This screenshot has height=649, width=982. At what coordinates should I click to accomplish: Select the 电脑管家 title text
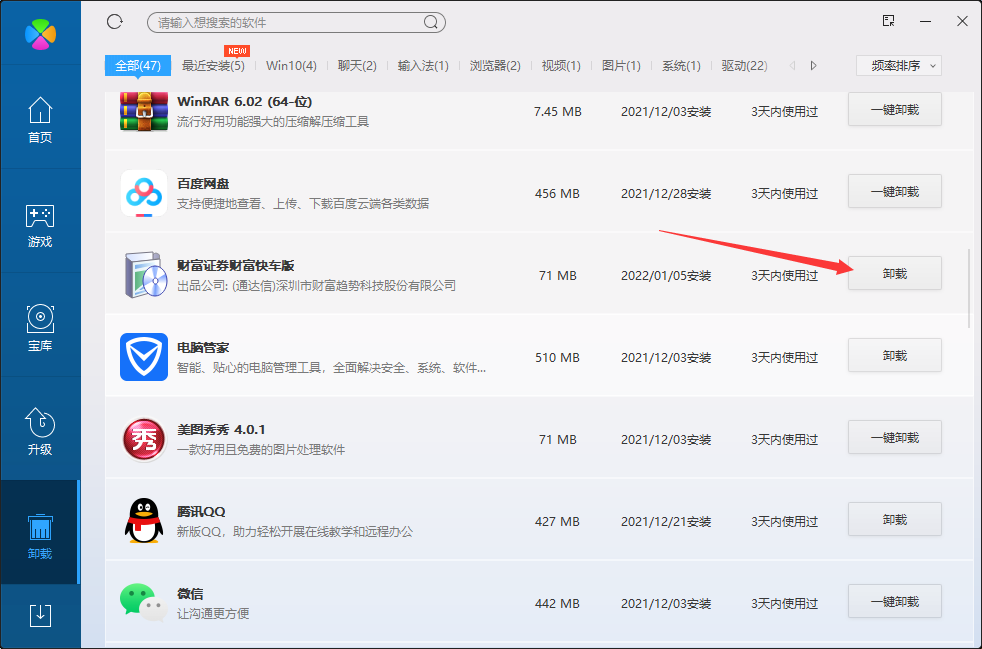point(203,348)
